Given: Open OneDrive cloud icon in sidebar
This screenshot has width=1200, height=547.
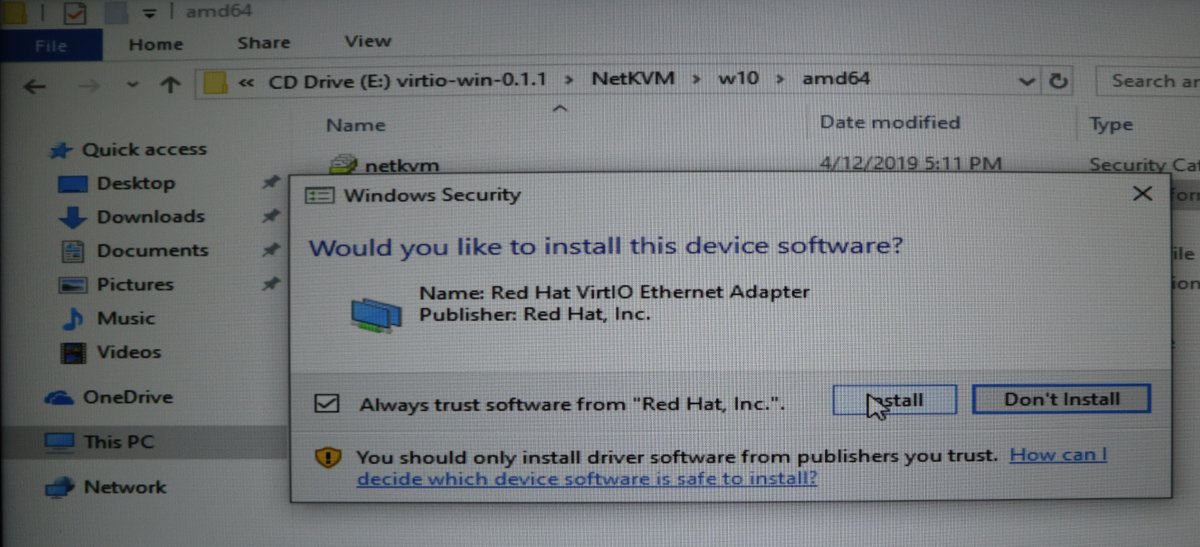Looking at the screenshot, I should pos(60,398).
